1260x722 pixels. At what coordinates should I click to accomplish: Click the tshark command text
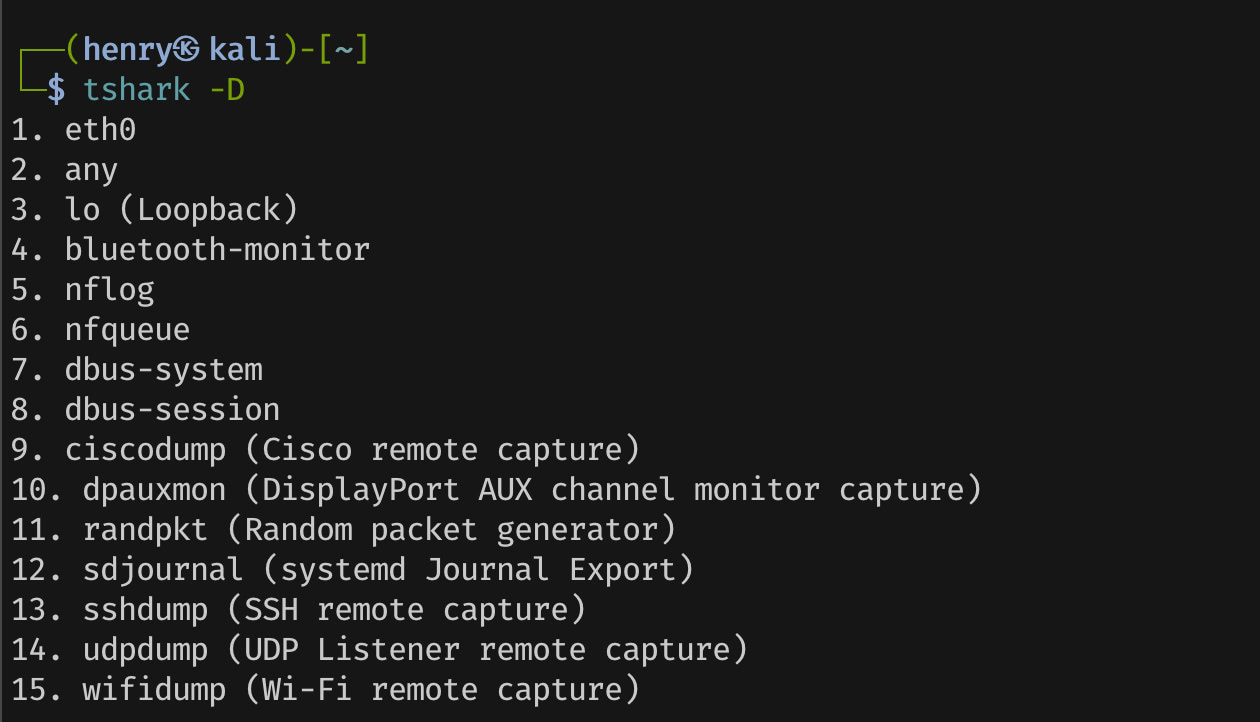tap(137, 90)
